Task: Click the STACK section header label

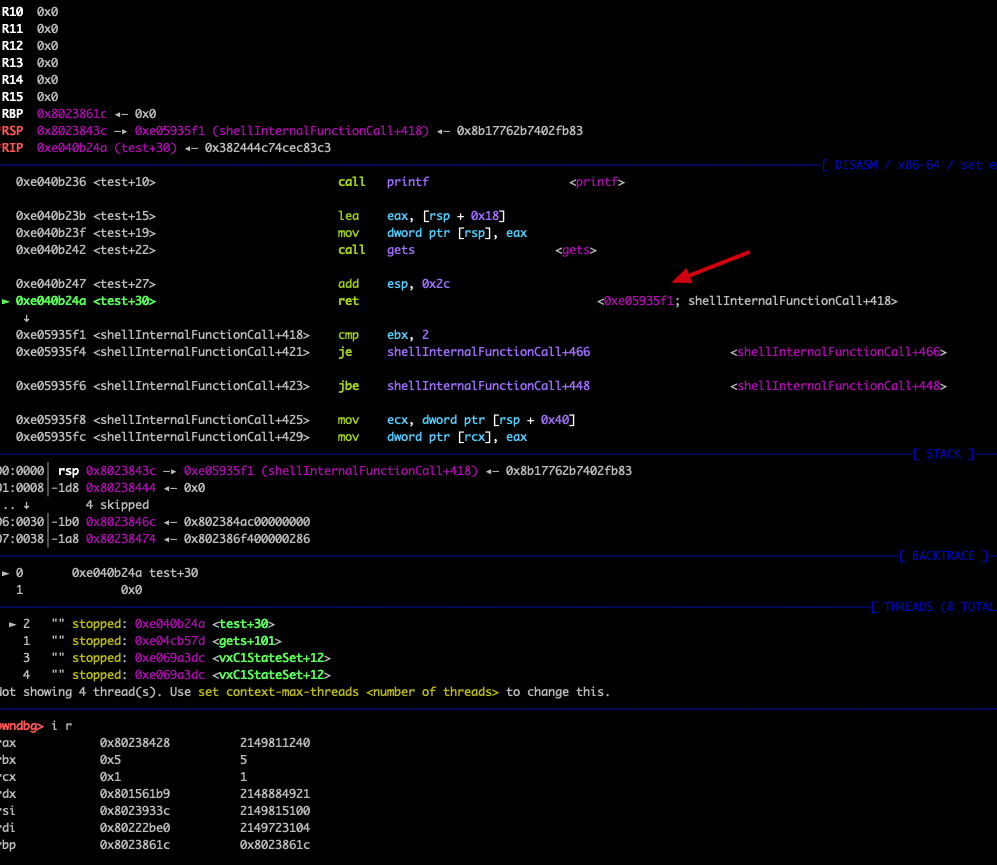Action: (944, 454)
